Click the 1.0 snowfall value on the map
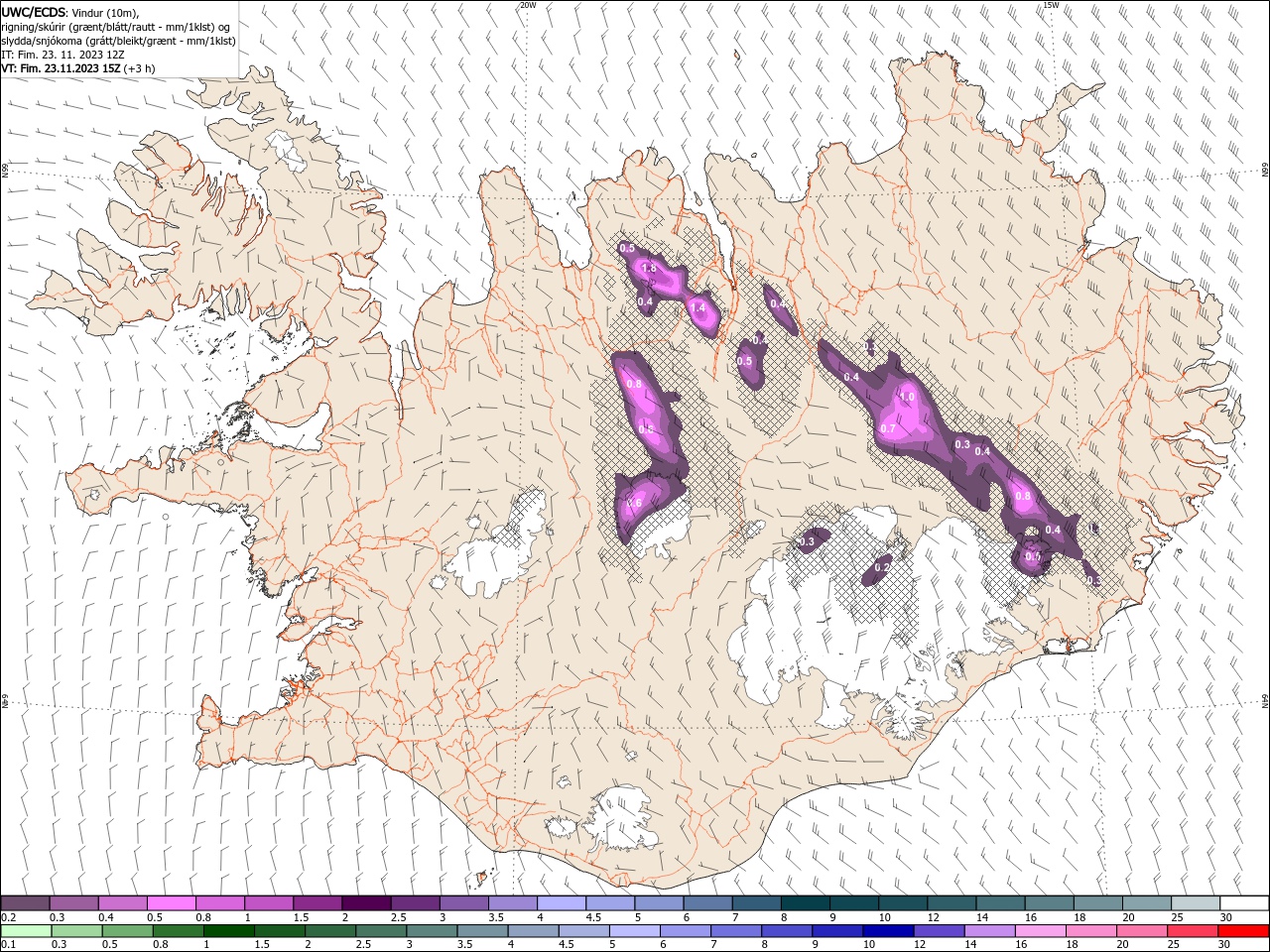1270x952 pixels. pyautogui.click(x=906, y=397)
